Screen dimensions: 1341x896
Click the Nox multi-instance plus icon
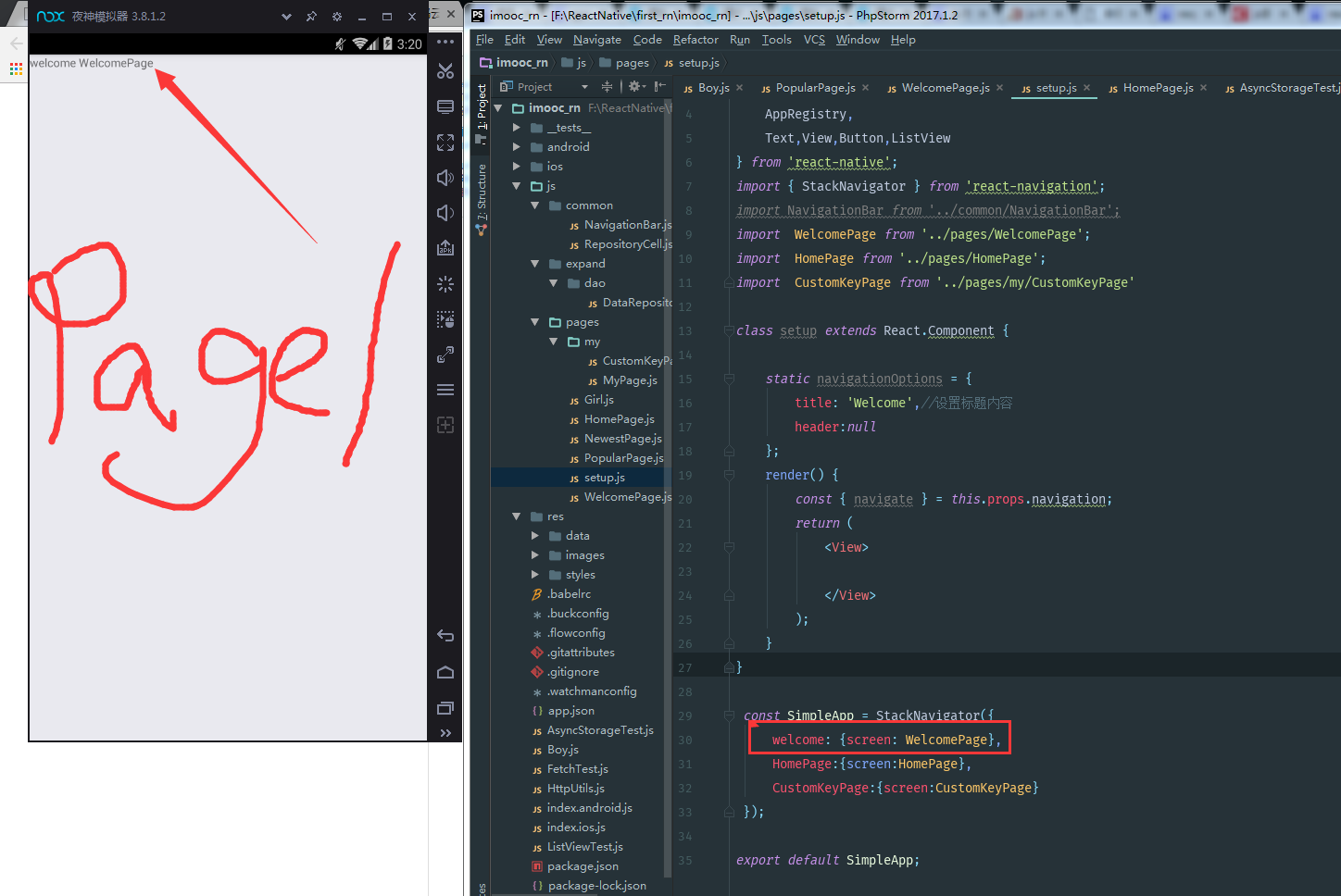pos(445,425)
